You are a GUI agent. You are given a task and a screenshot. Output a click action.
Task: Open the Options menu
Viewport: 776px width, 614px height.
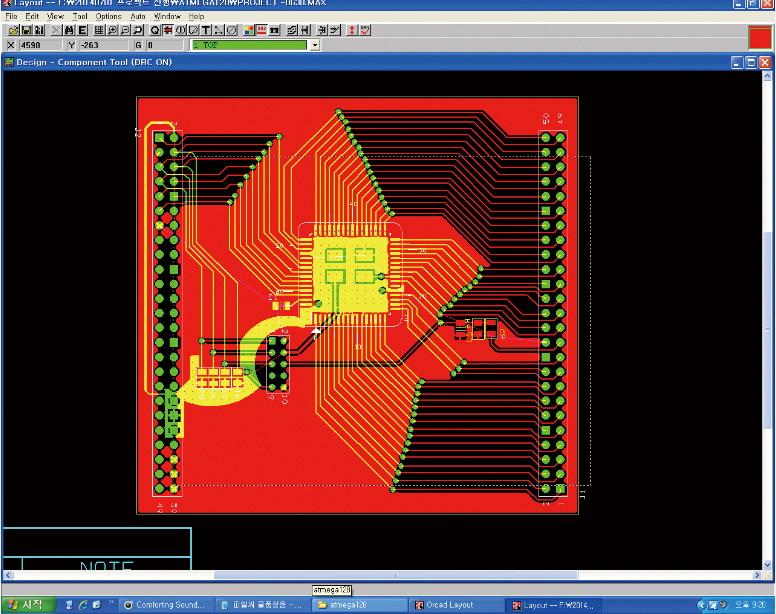click(x=108, y=16)
